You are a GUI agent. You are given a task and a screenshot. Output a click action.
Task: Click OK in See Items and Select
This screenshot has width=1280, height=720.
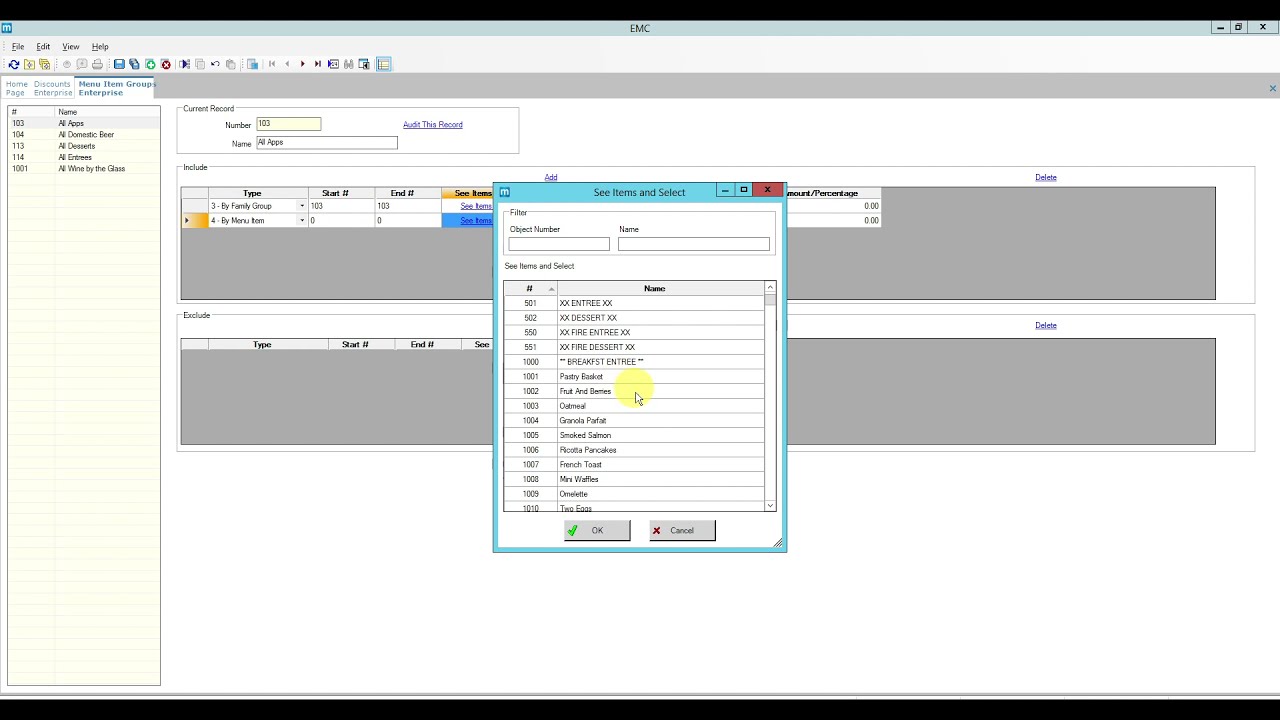coord(597,530)
